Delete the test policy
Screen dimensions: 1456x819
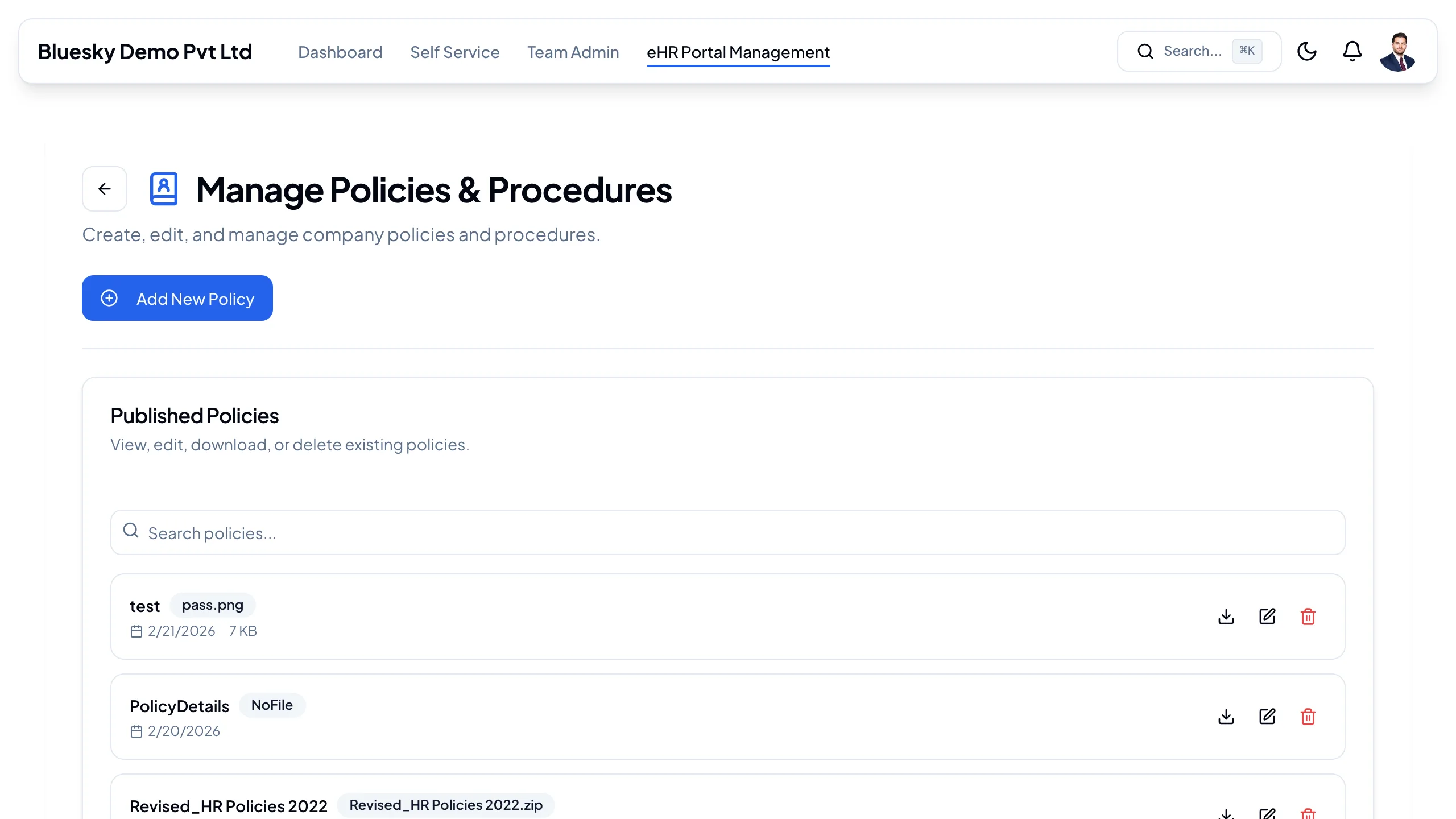point(1308,617)
